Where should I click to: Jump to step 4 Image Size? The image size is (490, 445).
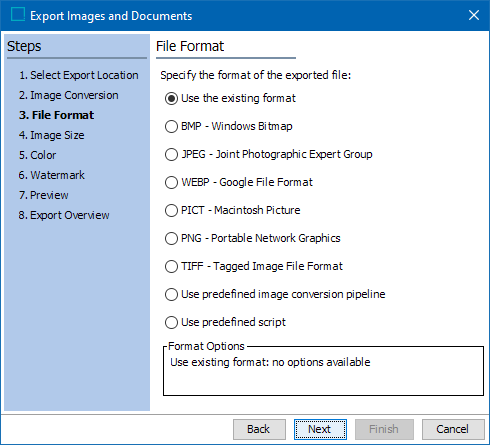52,135
